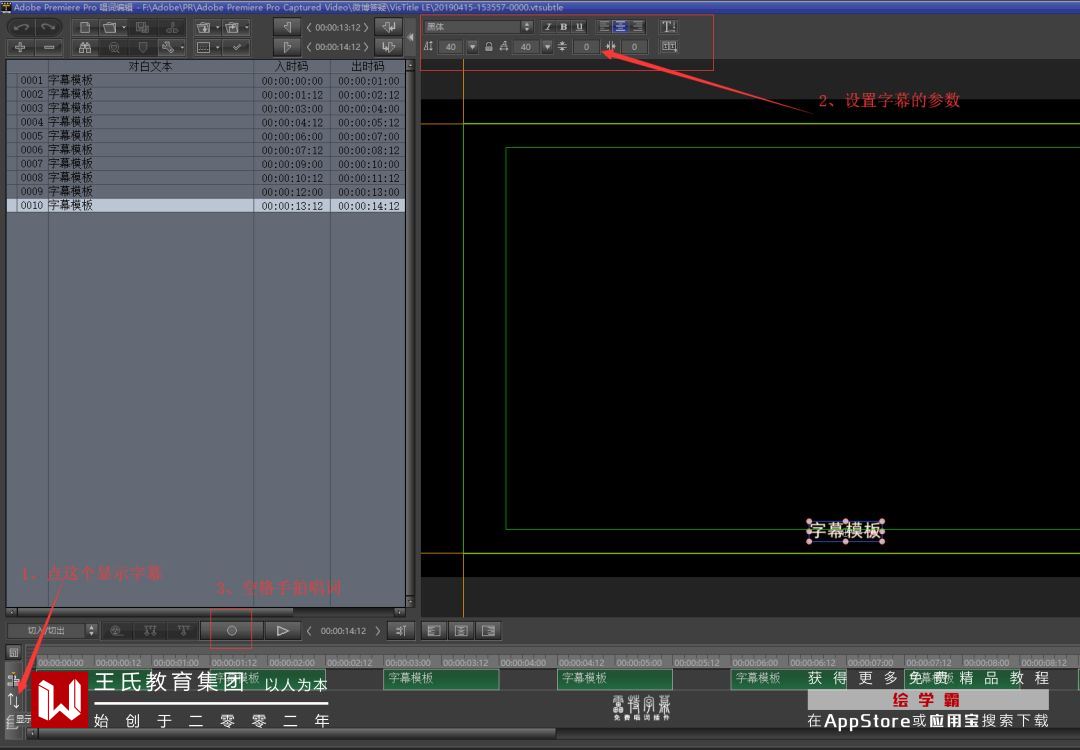Click the redo arrow icon

[48, 28]
